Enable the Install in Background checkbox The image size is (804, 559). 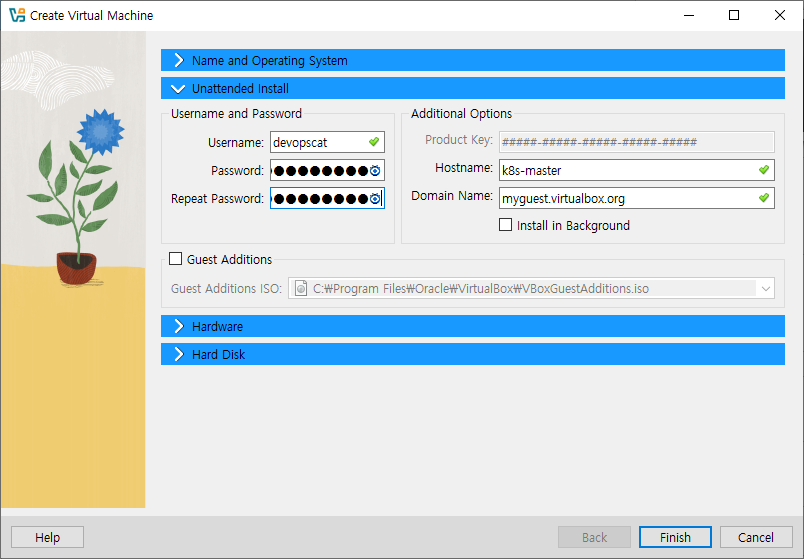click(506, 225)
